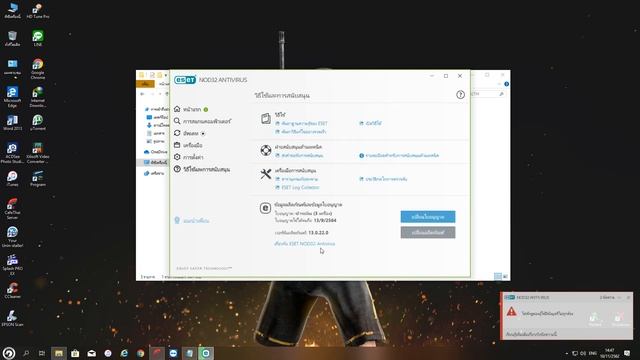Open HD Tune Pro desktop shortcut
Image resolution: width=640 pixels, height=360 pixels.
[38, 11]
